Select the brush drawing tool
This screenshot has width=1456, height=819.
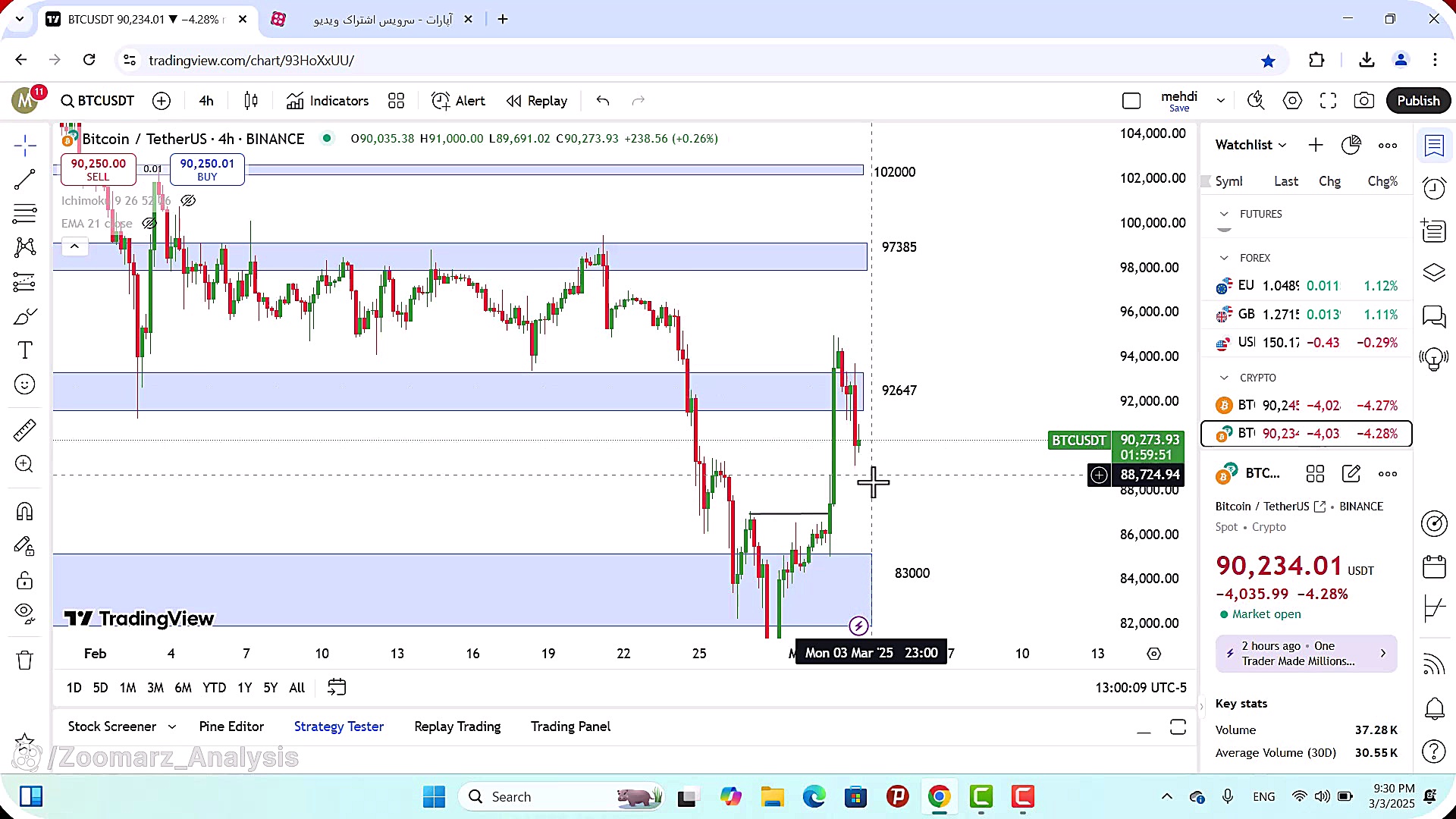click(24, 316)
